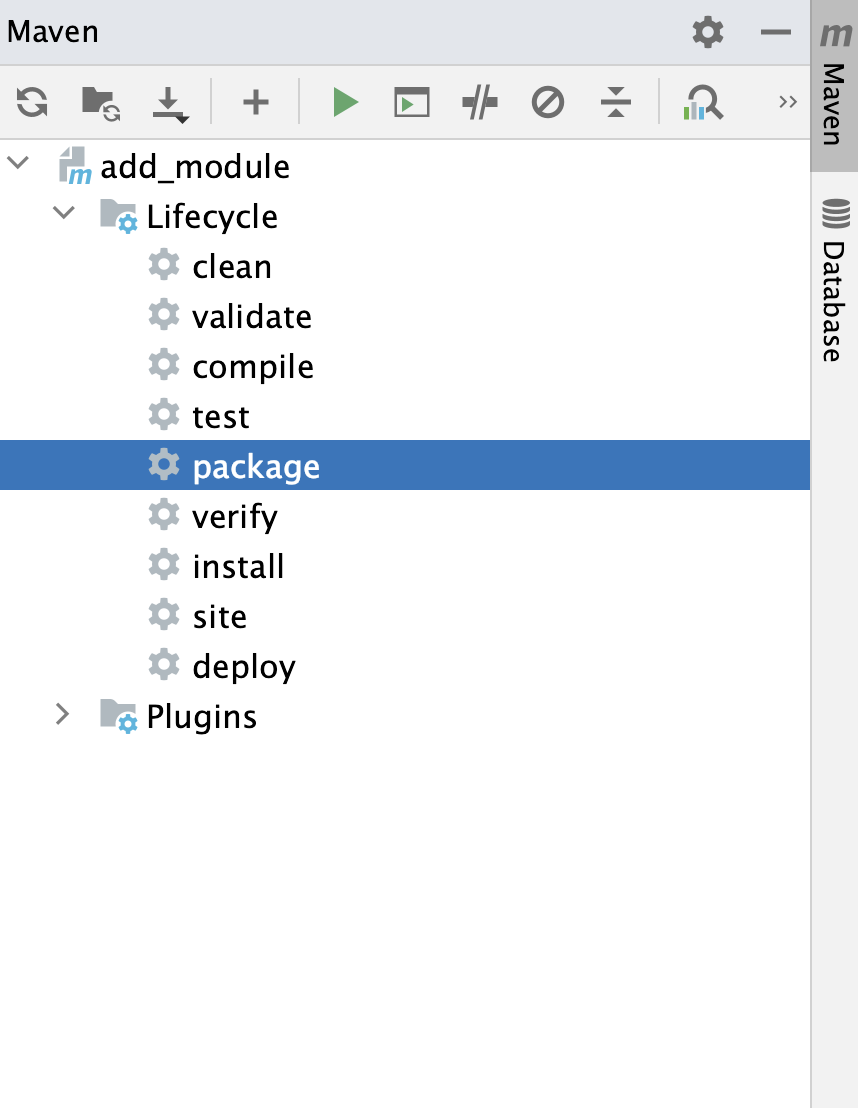Open Show Dependencies diagram icon
This screenshot has width=858, height=1108.
tap(703, 102)
